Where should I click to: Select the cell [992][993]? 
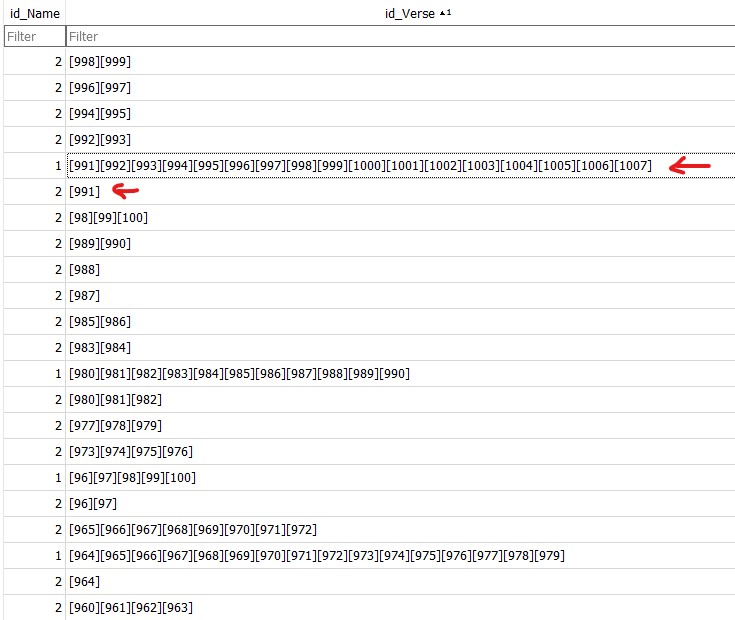click(x=401, y=140)
